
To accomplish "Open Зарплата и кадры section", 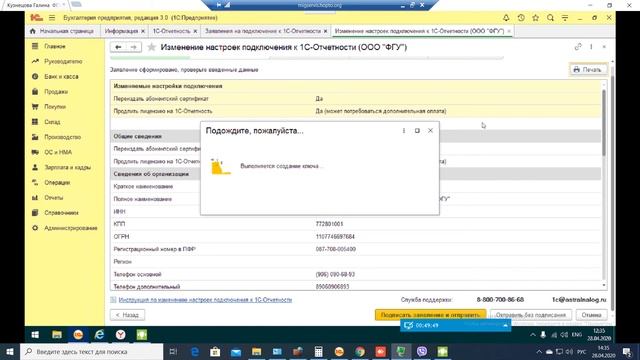I will pos(67,167).
